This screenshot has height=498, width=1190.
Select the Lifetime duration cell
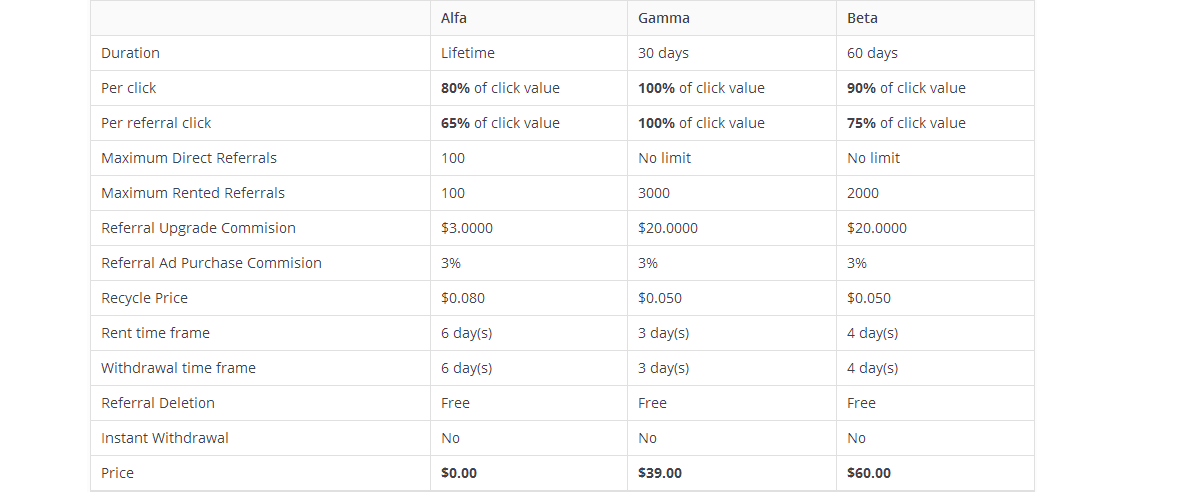468,53
